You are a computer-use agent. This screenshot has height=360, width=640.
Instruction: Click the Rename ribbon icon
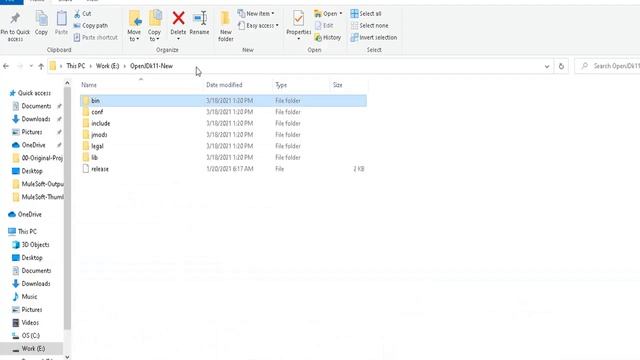coord(200,18)
